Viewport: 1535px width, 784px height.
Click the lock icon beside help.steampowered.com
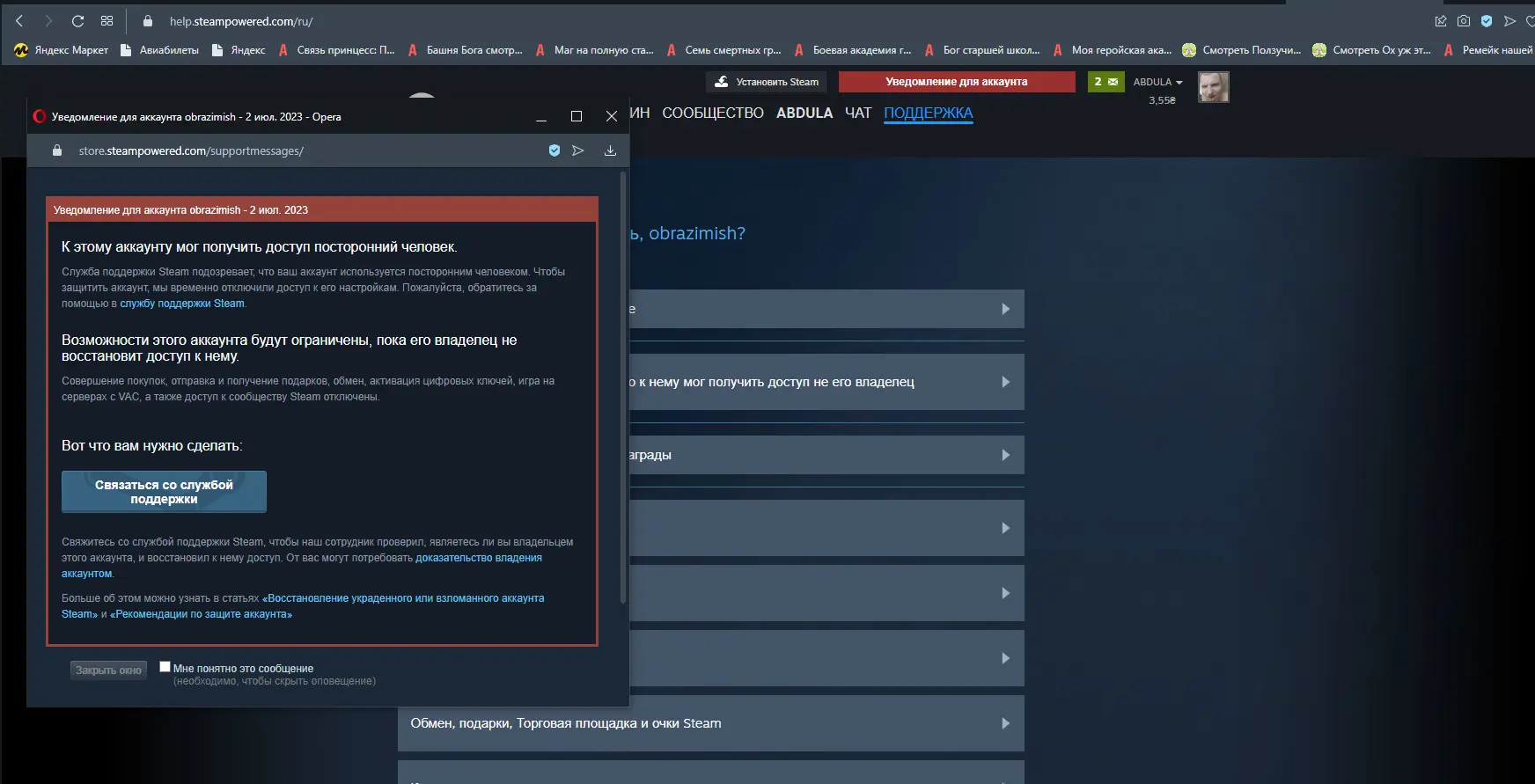(148, 21)
